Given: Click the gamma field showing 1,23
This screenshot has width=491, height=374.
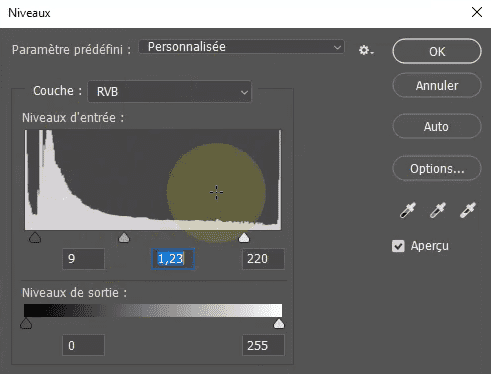Looking at the screenshot, I should pos(173,259).
